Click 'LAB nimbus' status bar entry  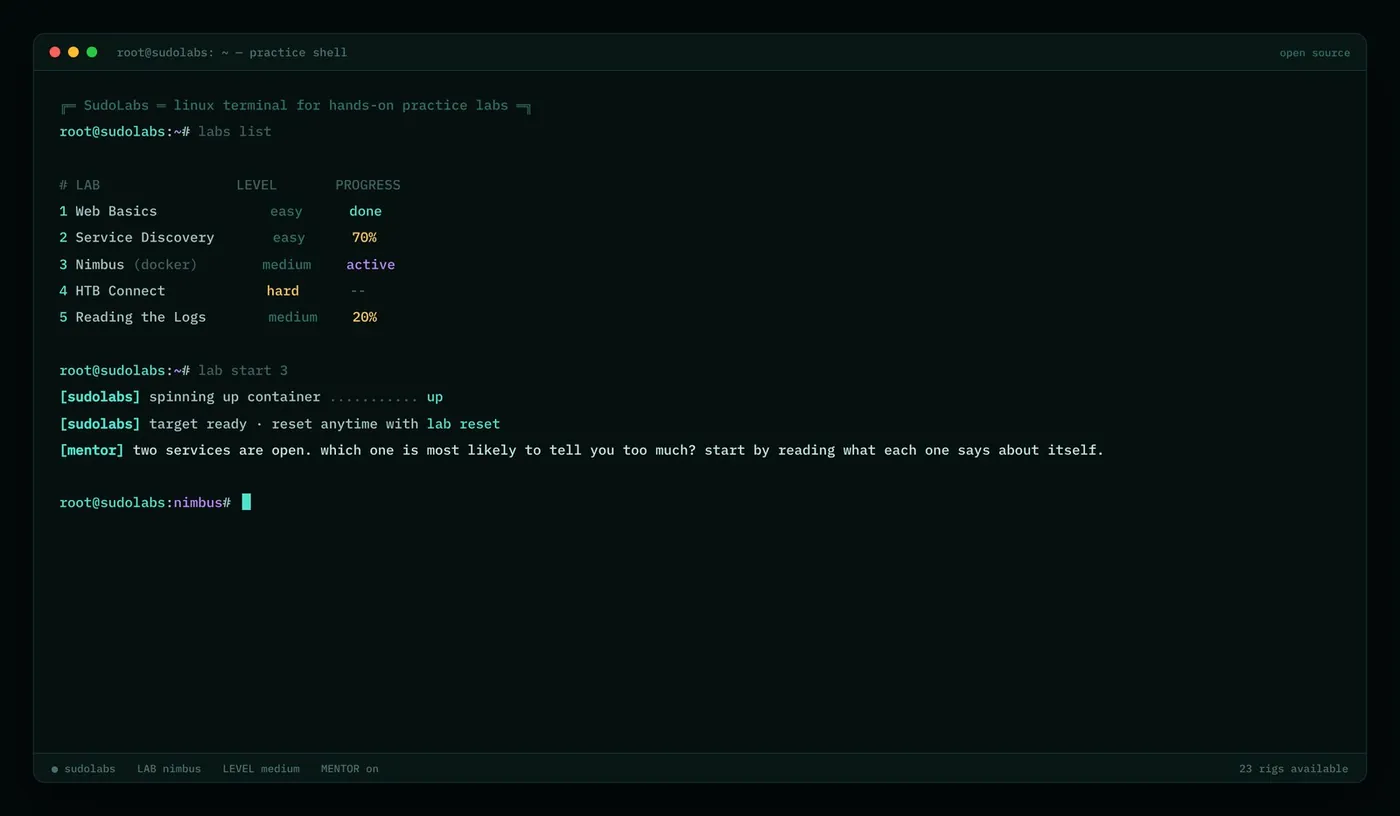169,769
